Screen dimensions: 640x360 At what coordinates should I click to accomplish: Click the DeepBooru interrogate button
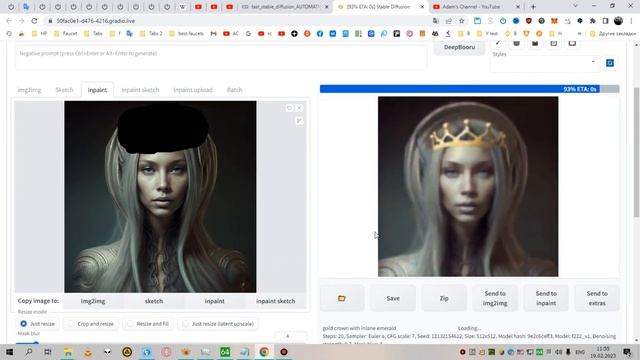pos(459,47)
